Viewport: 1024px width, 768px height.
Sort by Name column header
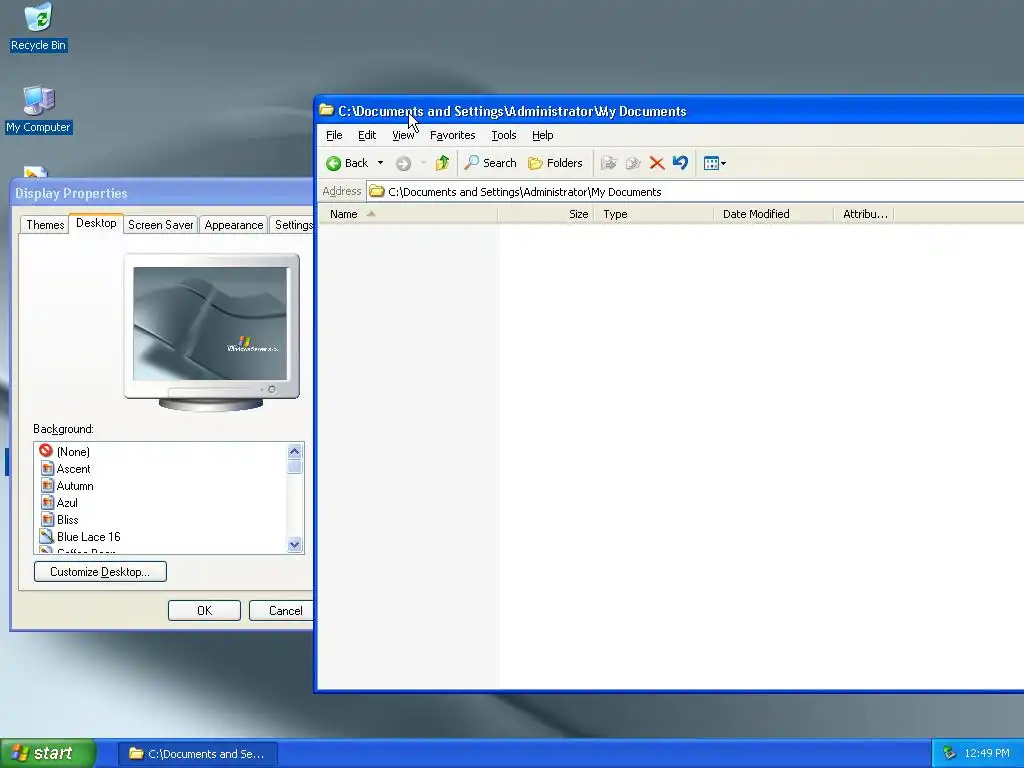coord(408,214)
